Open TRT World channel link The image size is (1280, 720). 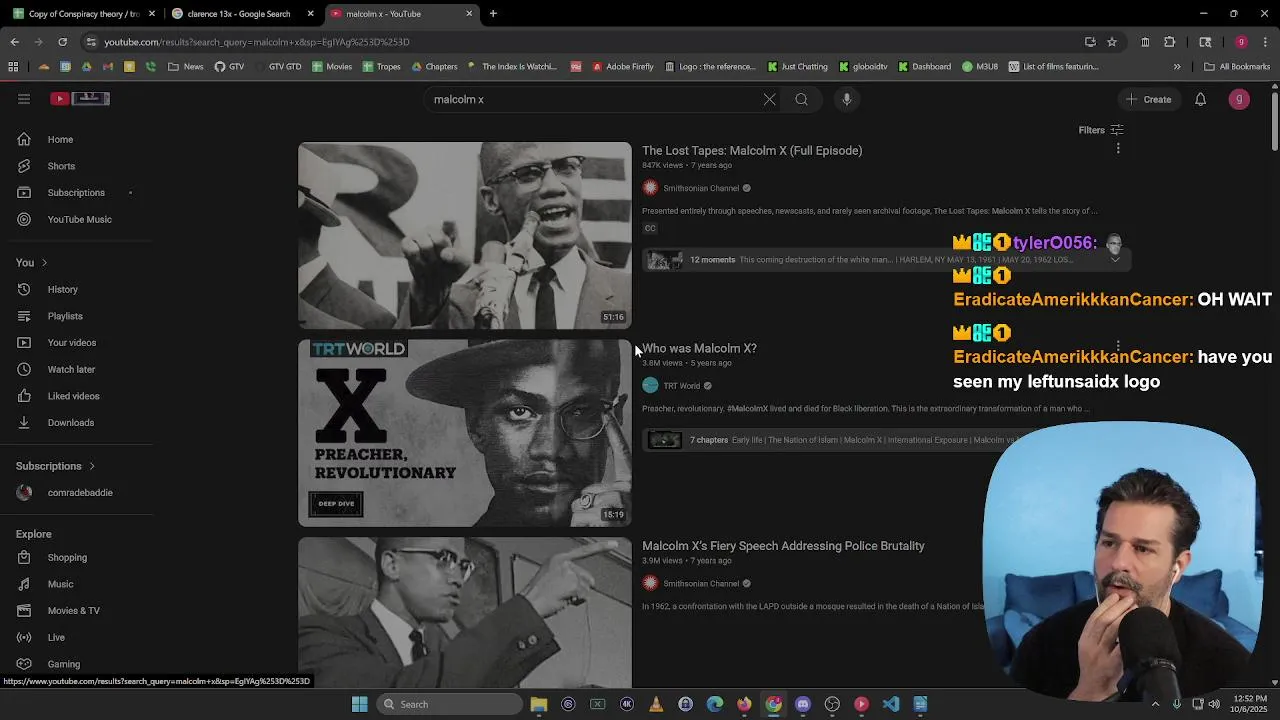[681, 386]
